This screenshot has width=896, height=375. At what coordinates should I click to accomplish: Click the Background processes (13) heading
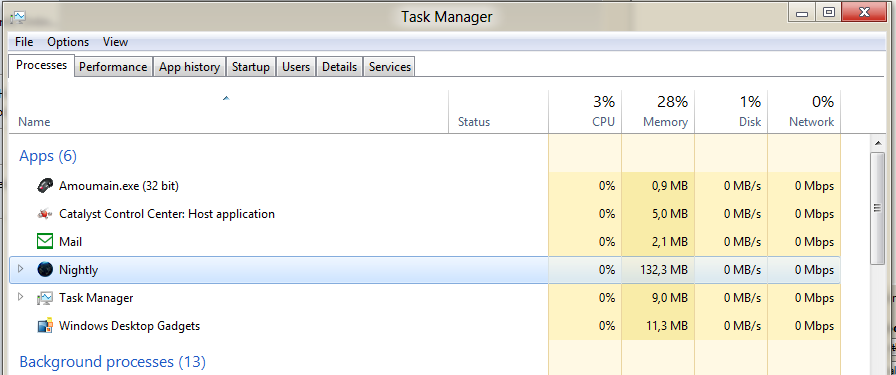(x=113, y=361)
